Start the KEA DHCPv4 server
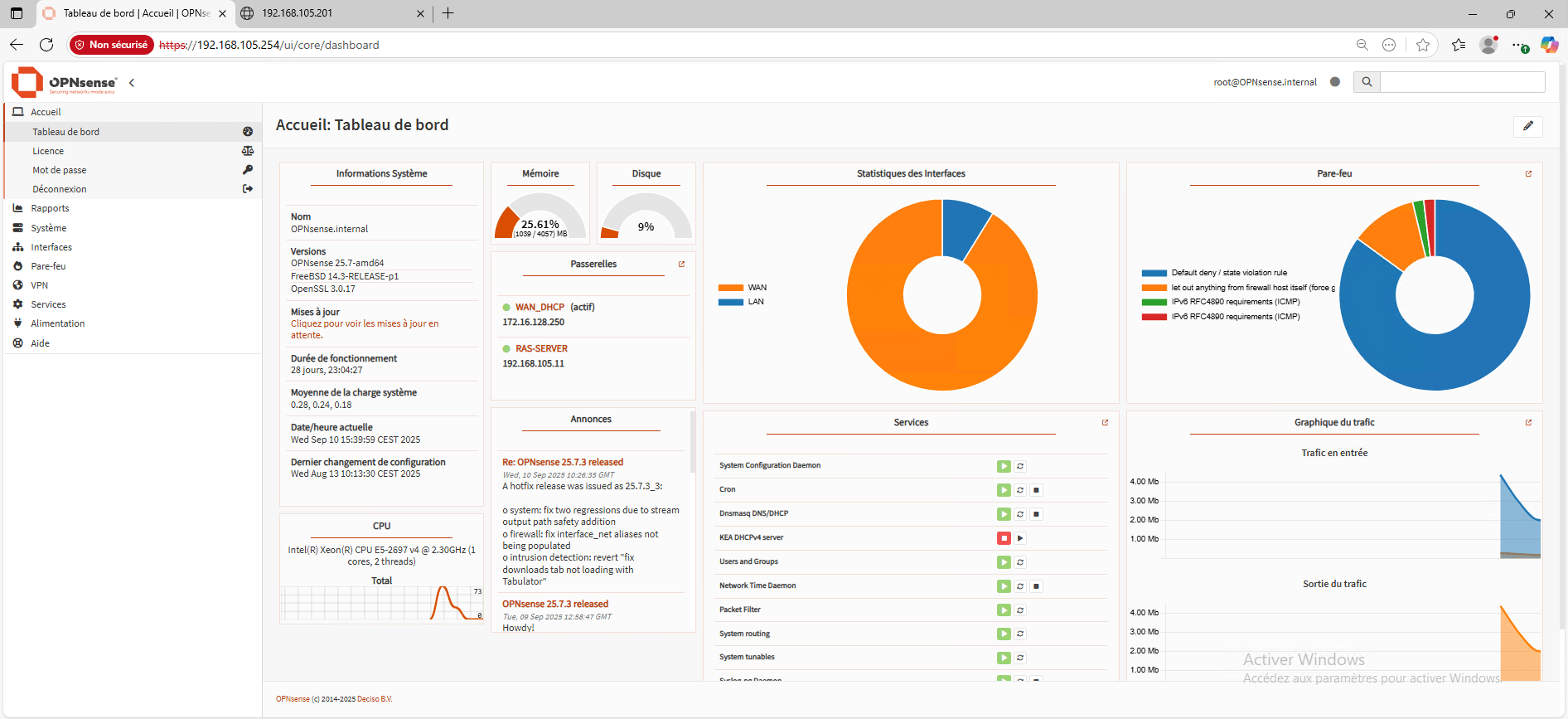 [1020, 538]
